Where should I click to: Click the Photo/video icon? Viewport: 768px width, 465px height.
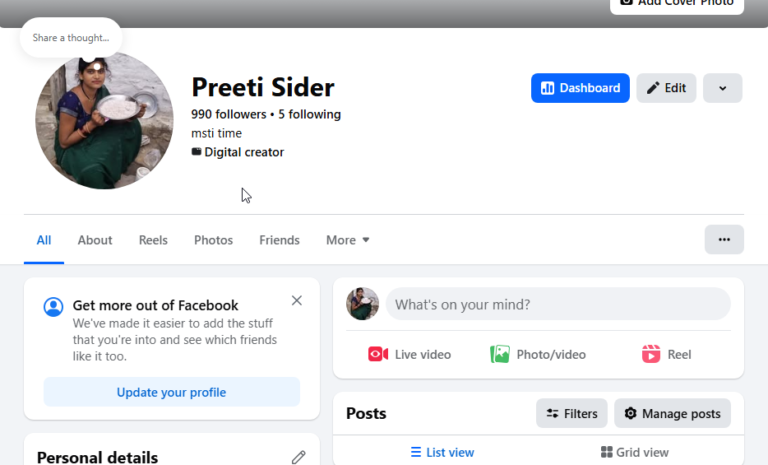pos(500,354)
